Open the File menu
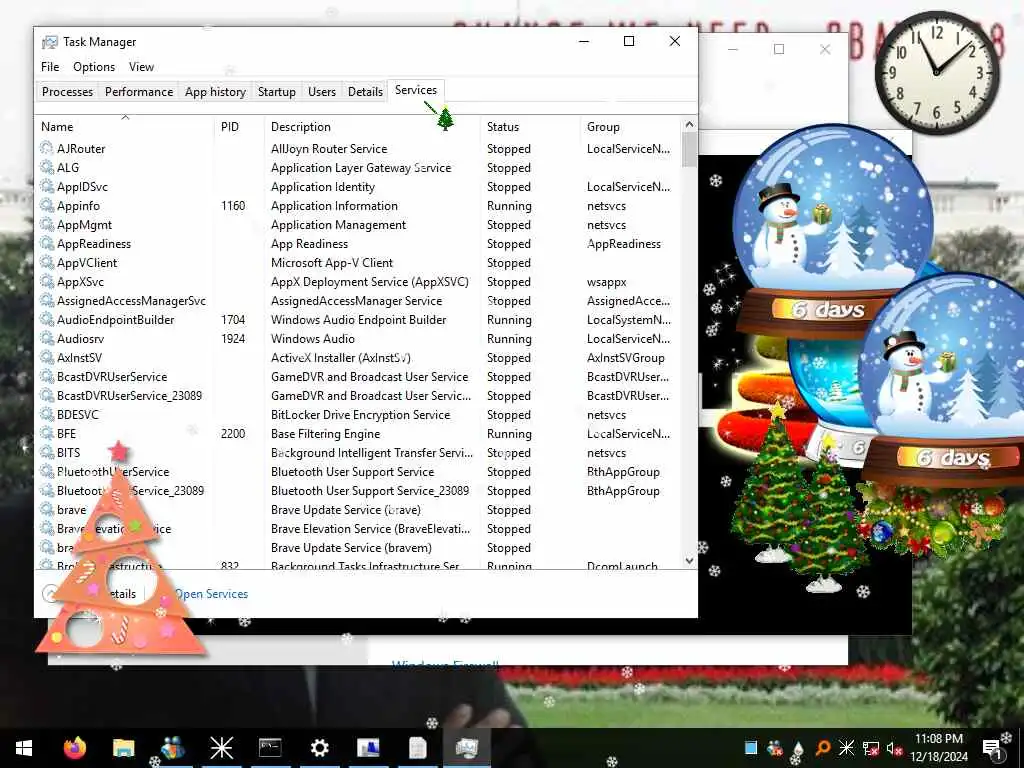This screenshot has width=1024, height=768. pyautogui.click(x=50, y=67)
